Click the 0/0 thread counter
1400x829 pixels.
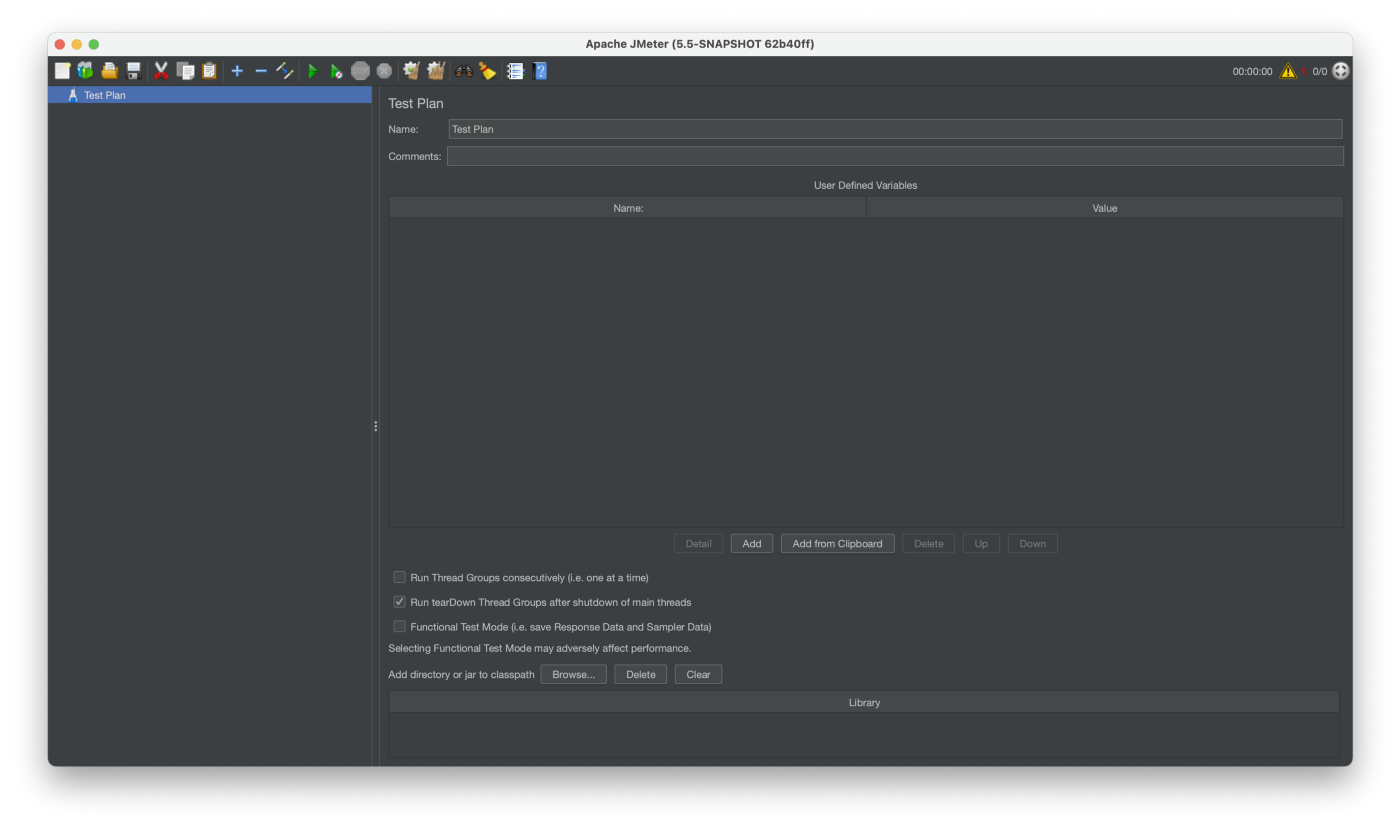click(1320, 72)
